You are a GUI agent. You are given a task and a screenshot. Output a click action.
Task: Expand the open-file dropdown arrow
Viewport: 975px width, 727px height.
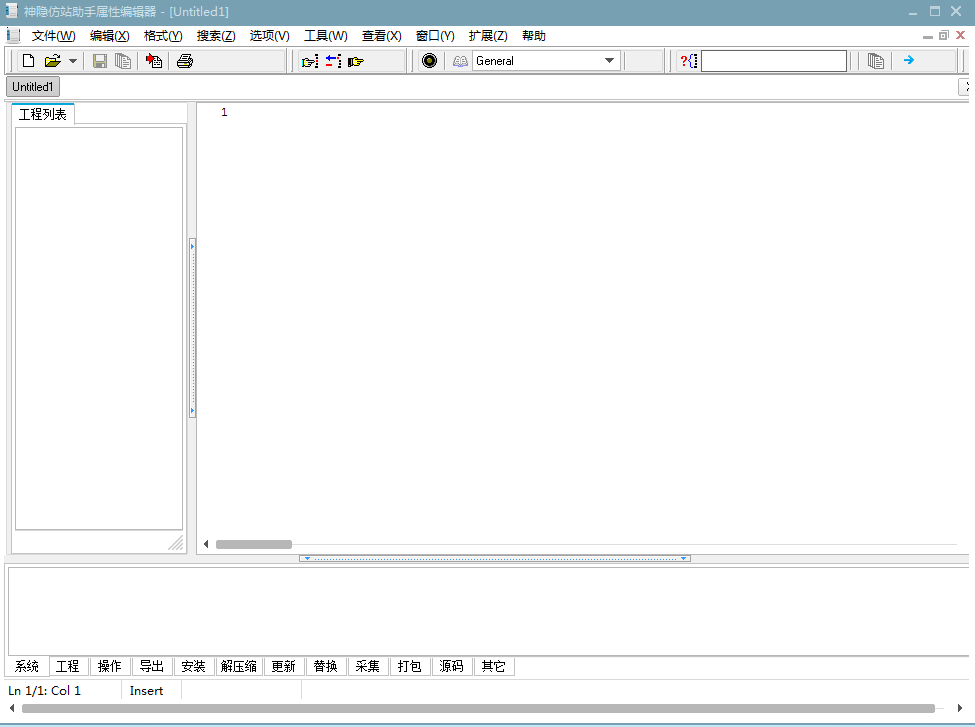(x=73, y=61)
